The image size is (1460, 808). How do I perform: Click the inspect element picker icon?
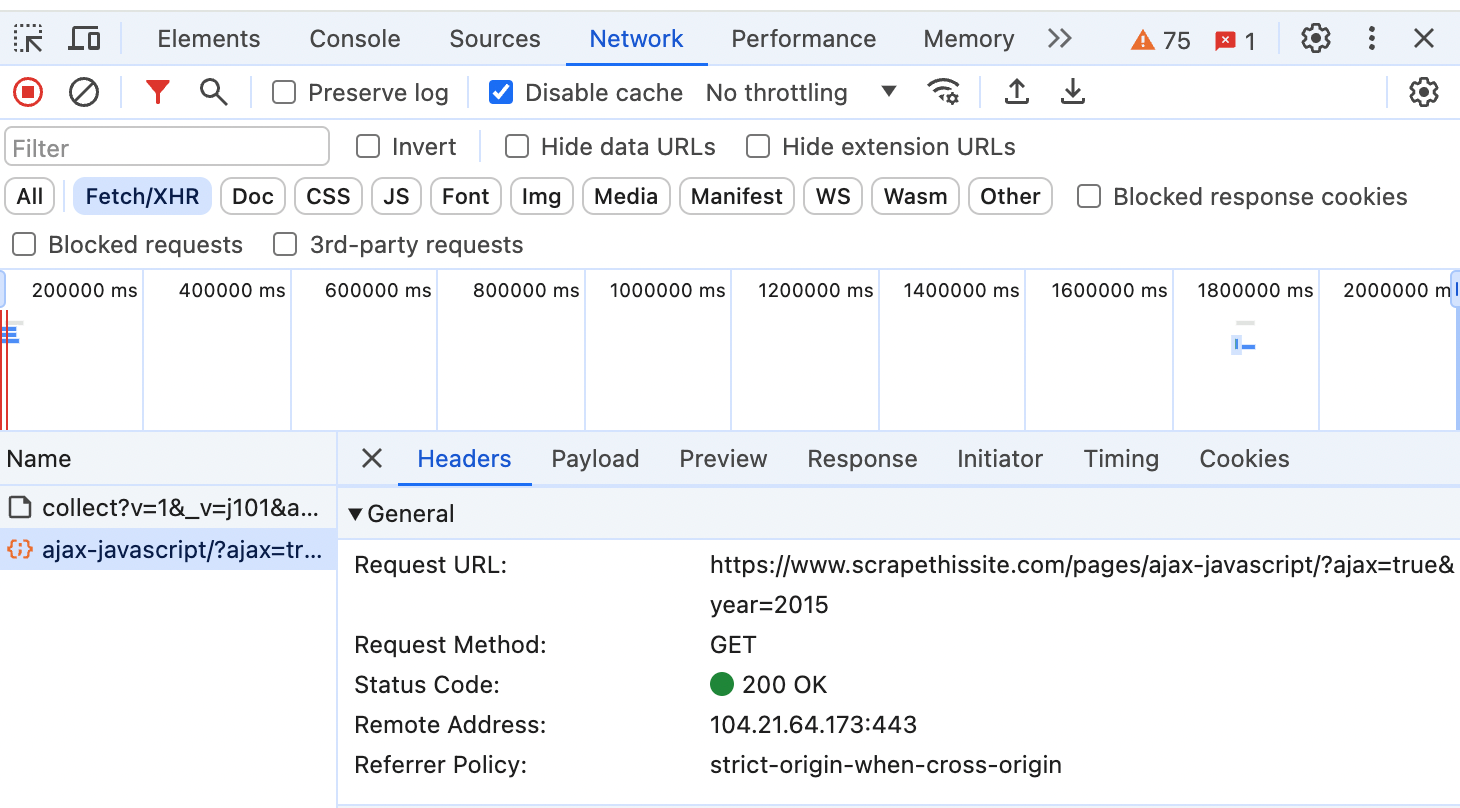pyautogui.click(x=28, y=39)
